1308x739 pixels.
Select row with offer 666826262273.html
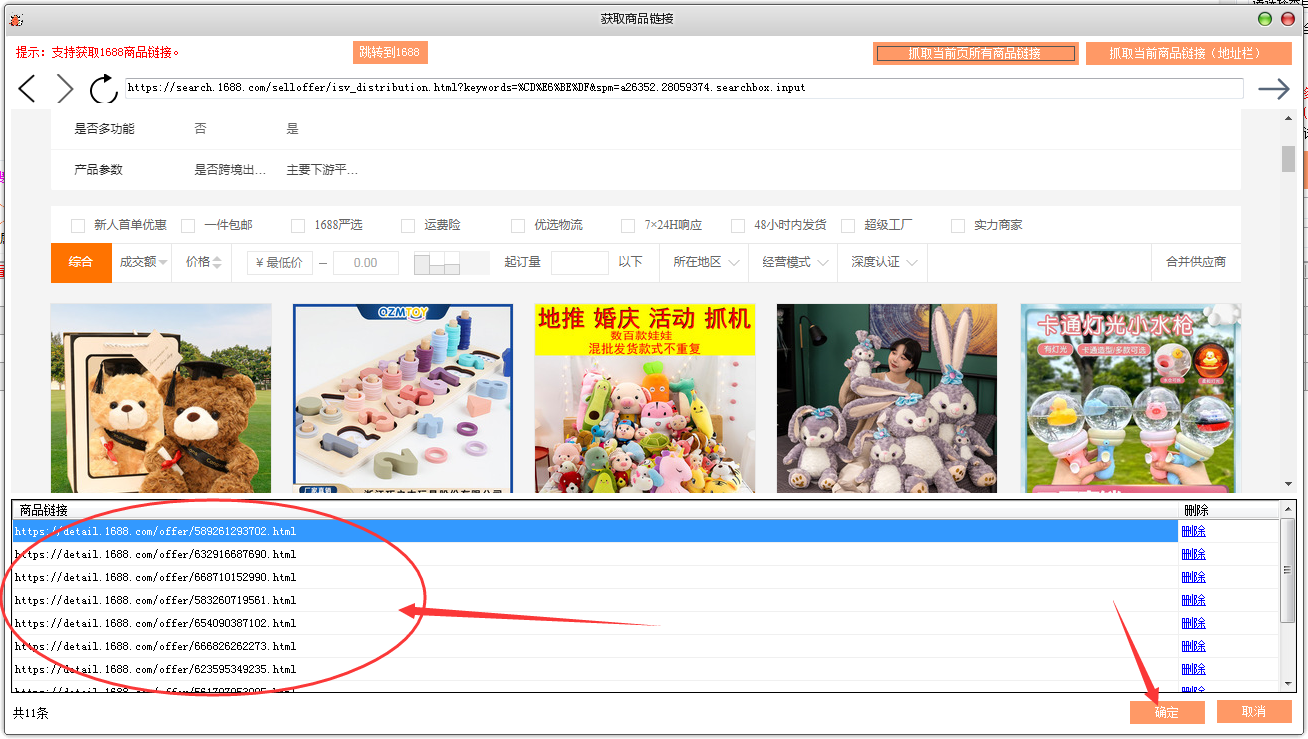point(595,646)
